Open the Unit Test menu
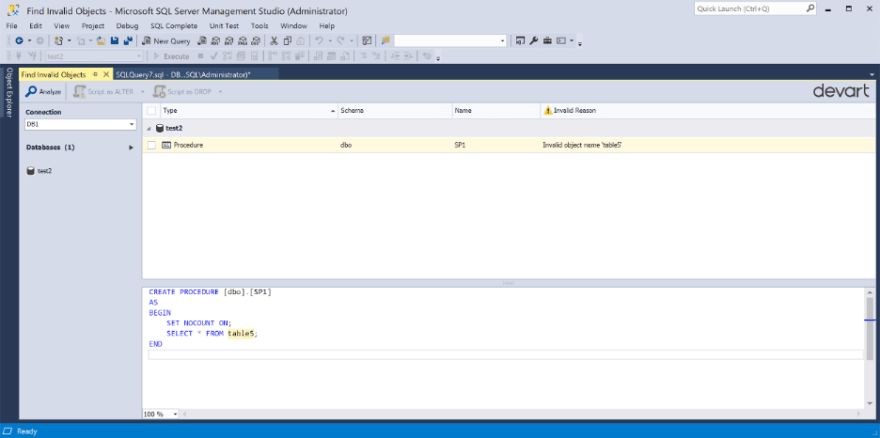This screenshot has height=438, width=880. (224, 26)
